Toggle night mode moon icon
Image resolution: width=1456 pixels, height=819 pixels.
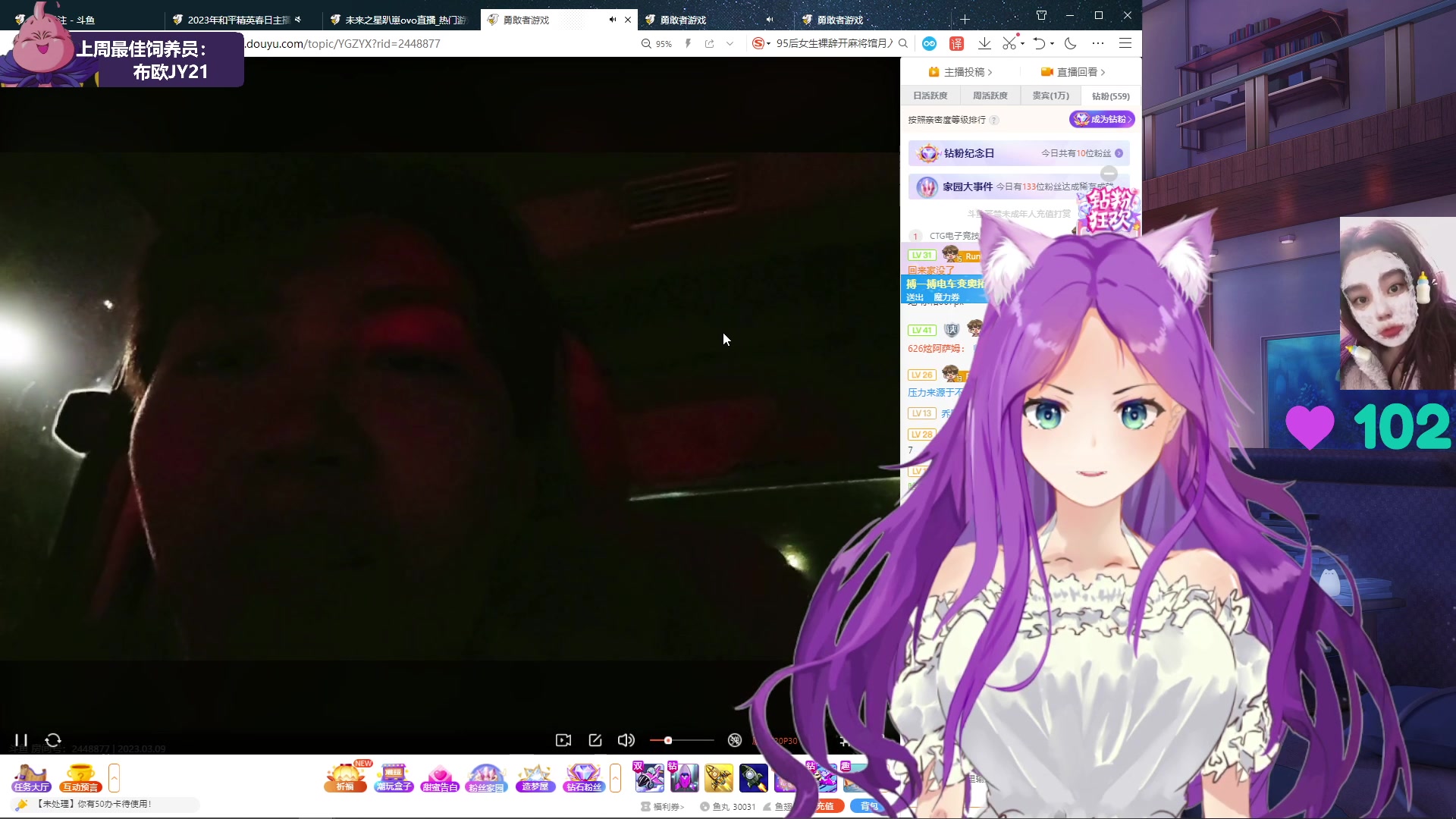click(x=1071, y=44)
